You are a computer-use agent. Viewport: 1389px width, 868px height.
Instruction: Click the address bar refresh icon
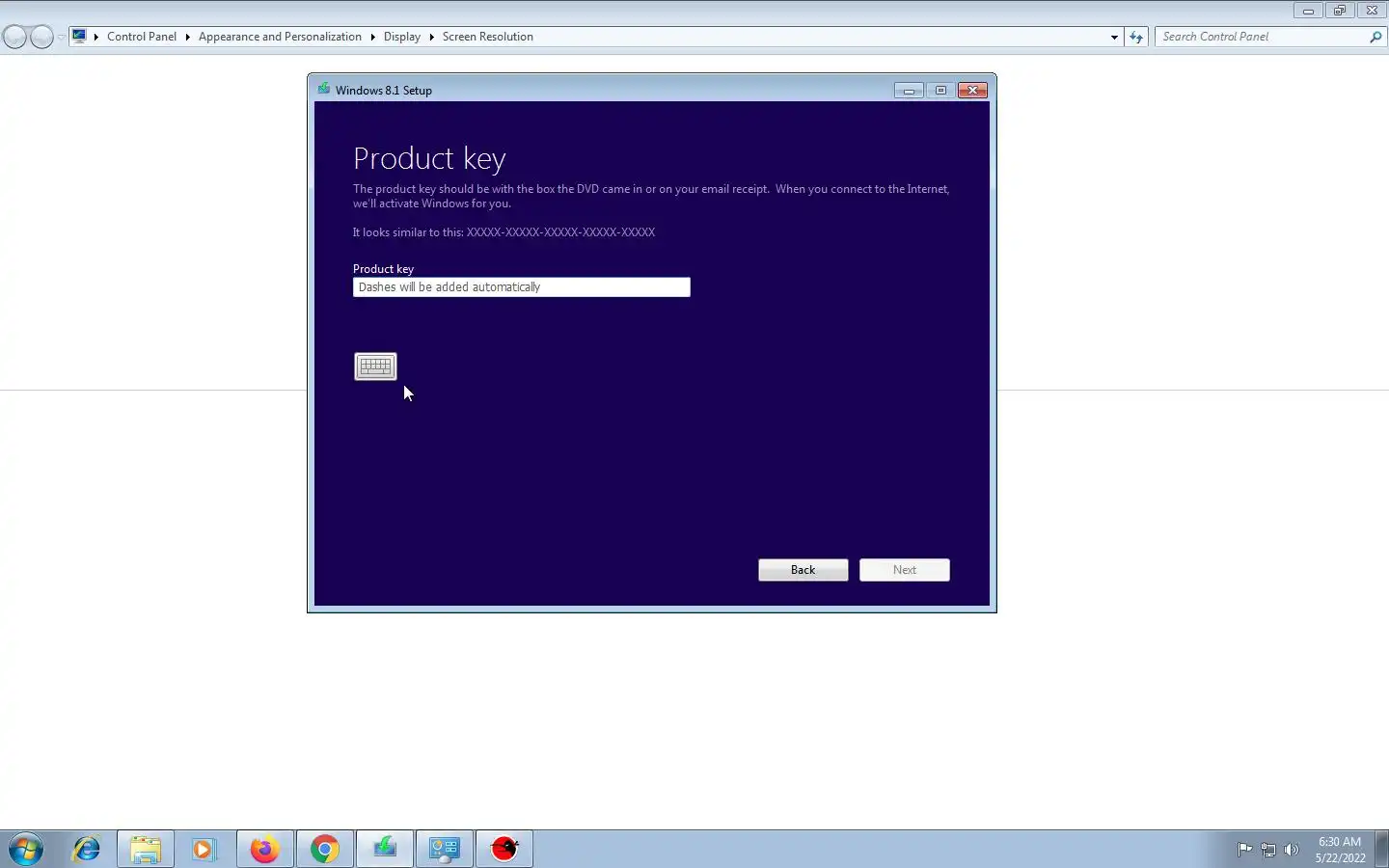click(x=1136, y=37)
